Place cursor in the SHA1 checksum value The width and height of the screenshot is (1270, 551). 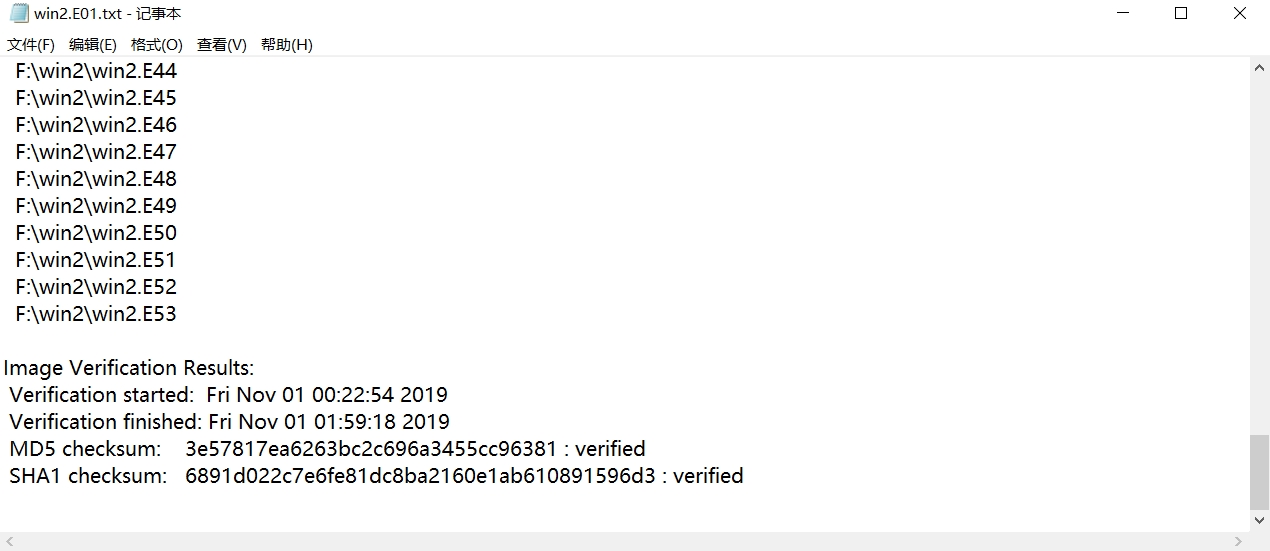tap(420, 475)
